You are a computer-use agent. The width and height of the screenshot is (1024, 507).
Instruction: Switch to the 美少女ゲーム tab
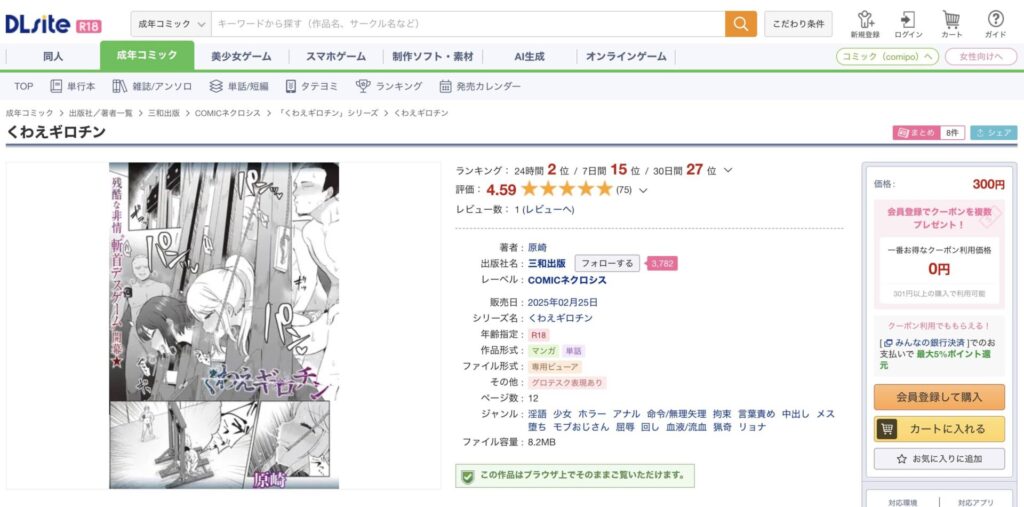241,56
